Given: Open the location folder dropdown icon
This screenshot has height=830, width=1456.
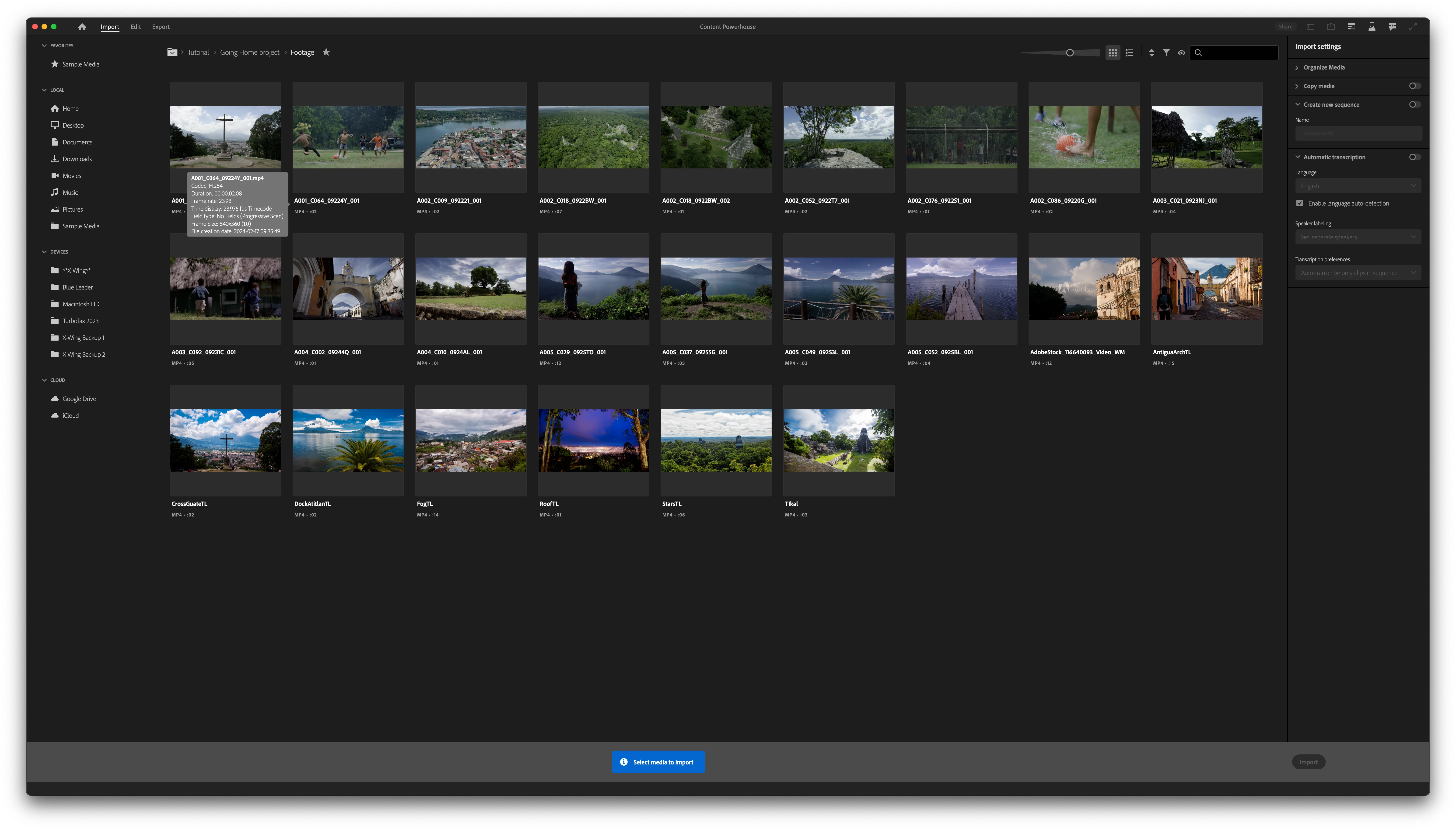Looking at the screenshot, I should tap(172, 52).
